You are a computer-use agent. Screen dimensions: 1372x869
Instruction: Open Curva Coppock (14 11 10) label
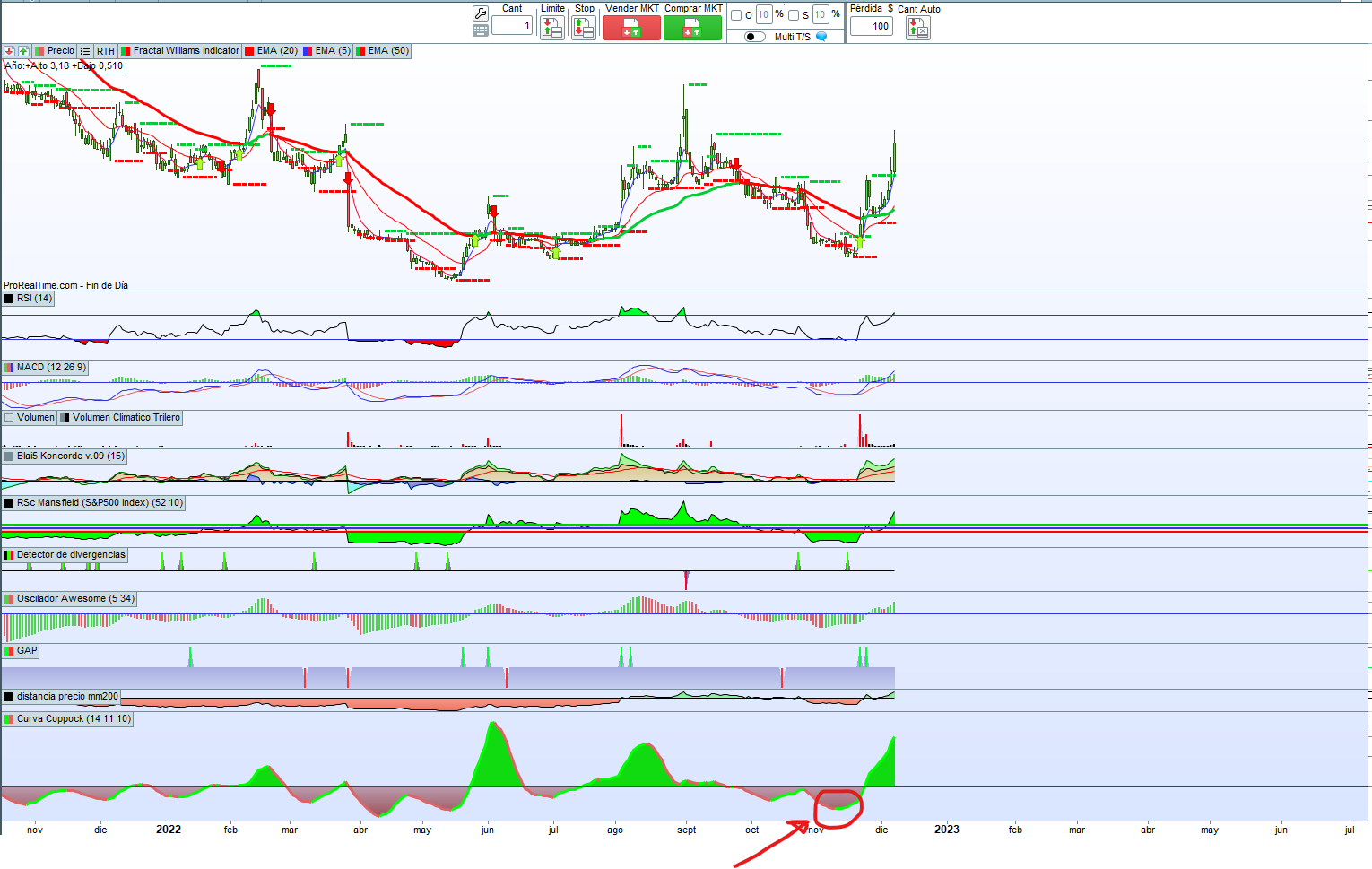click(x=74, y=719)
